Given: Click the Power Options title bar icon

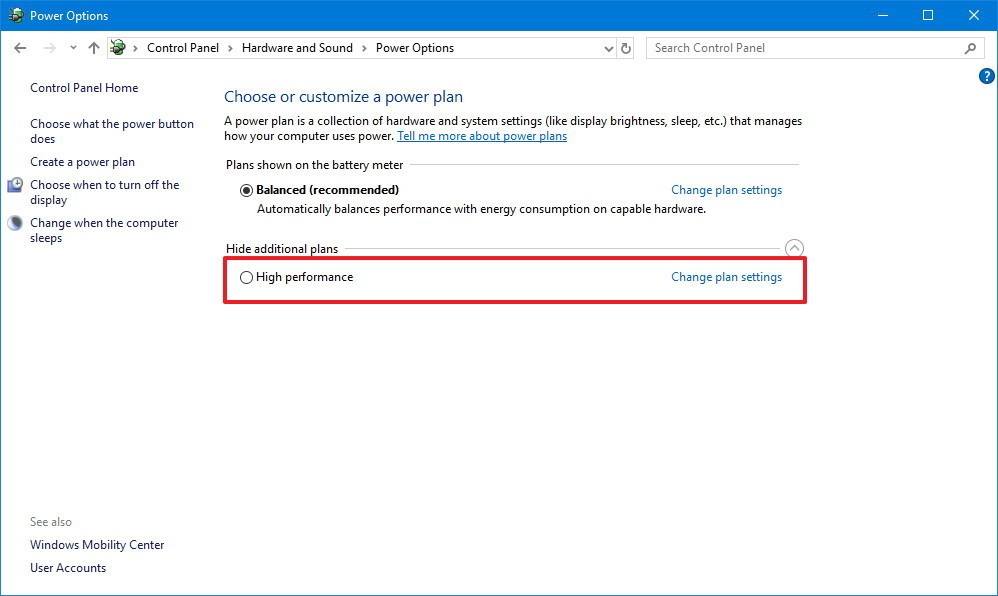Looking at the screenshot, I should pos(16,15).
